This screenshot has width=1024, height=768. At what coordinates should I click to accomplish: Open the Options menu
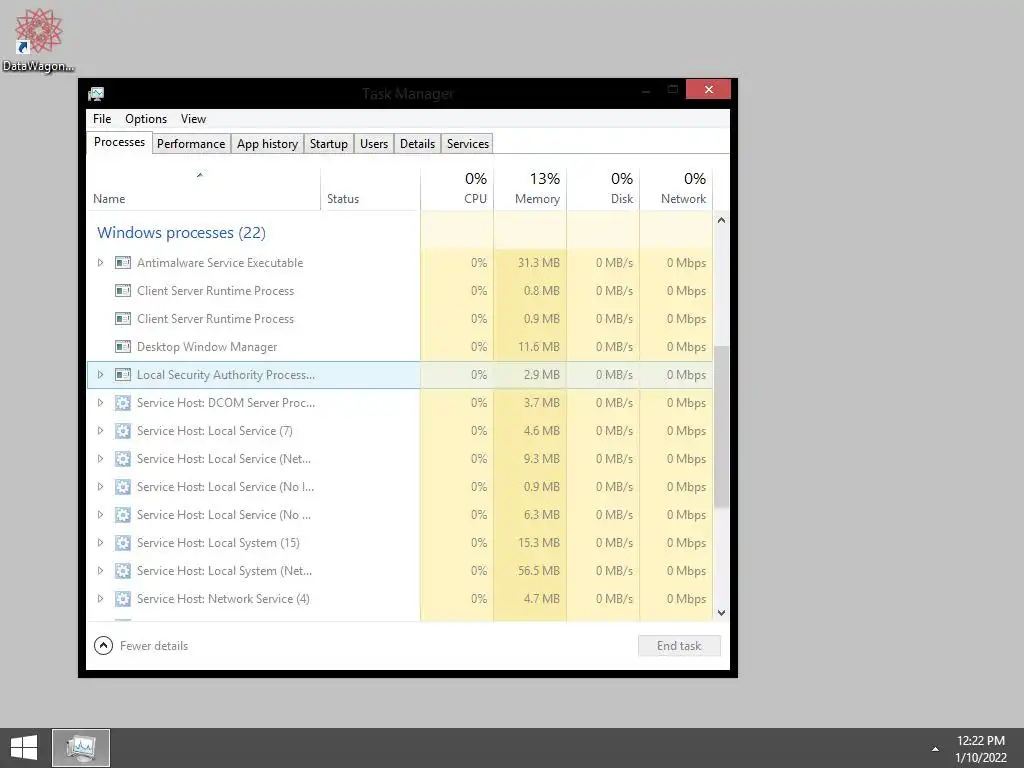point(146,119)
